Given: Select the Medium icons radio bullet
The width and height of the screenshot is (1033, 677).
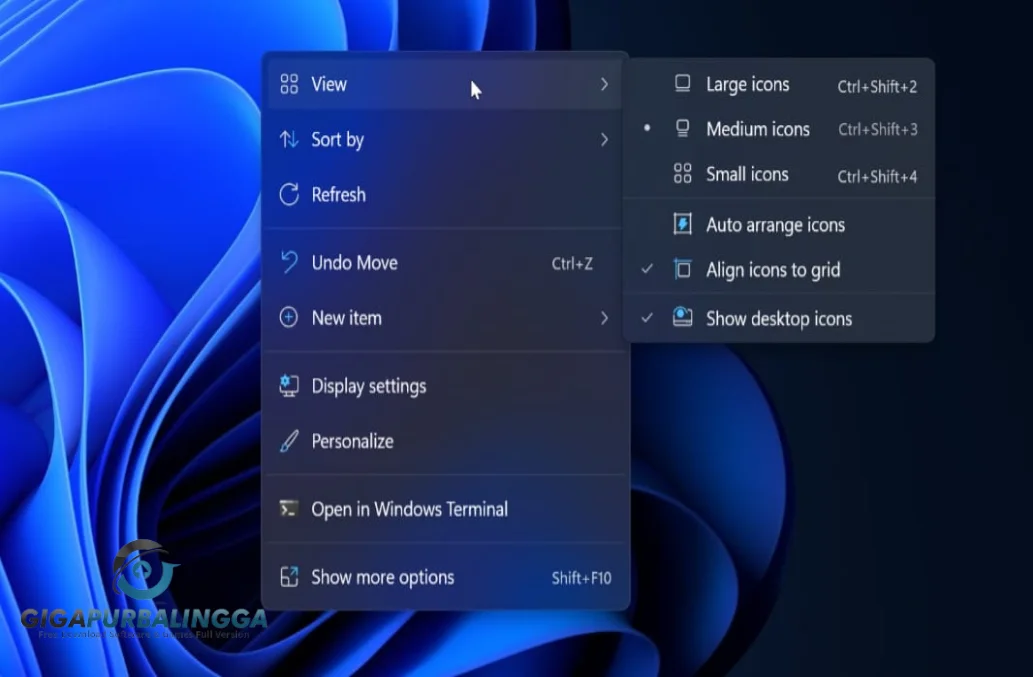Looking at the screenshot, I should (647, 128).
